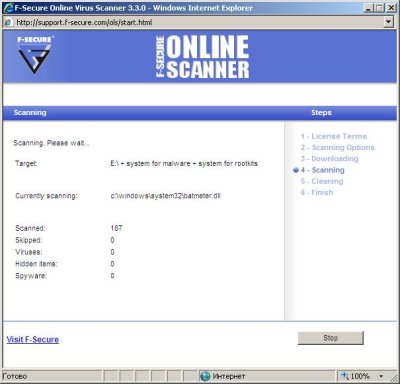Click the 'Готово' status bar text
The width and height of the screenshot is (400, 384).
(x=15, y=376)
